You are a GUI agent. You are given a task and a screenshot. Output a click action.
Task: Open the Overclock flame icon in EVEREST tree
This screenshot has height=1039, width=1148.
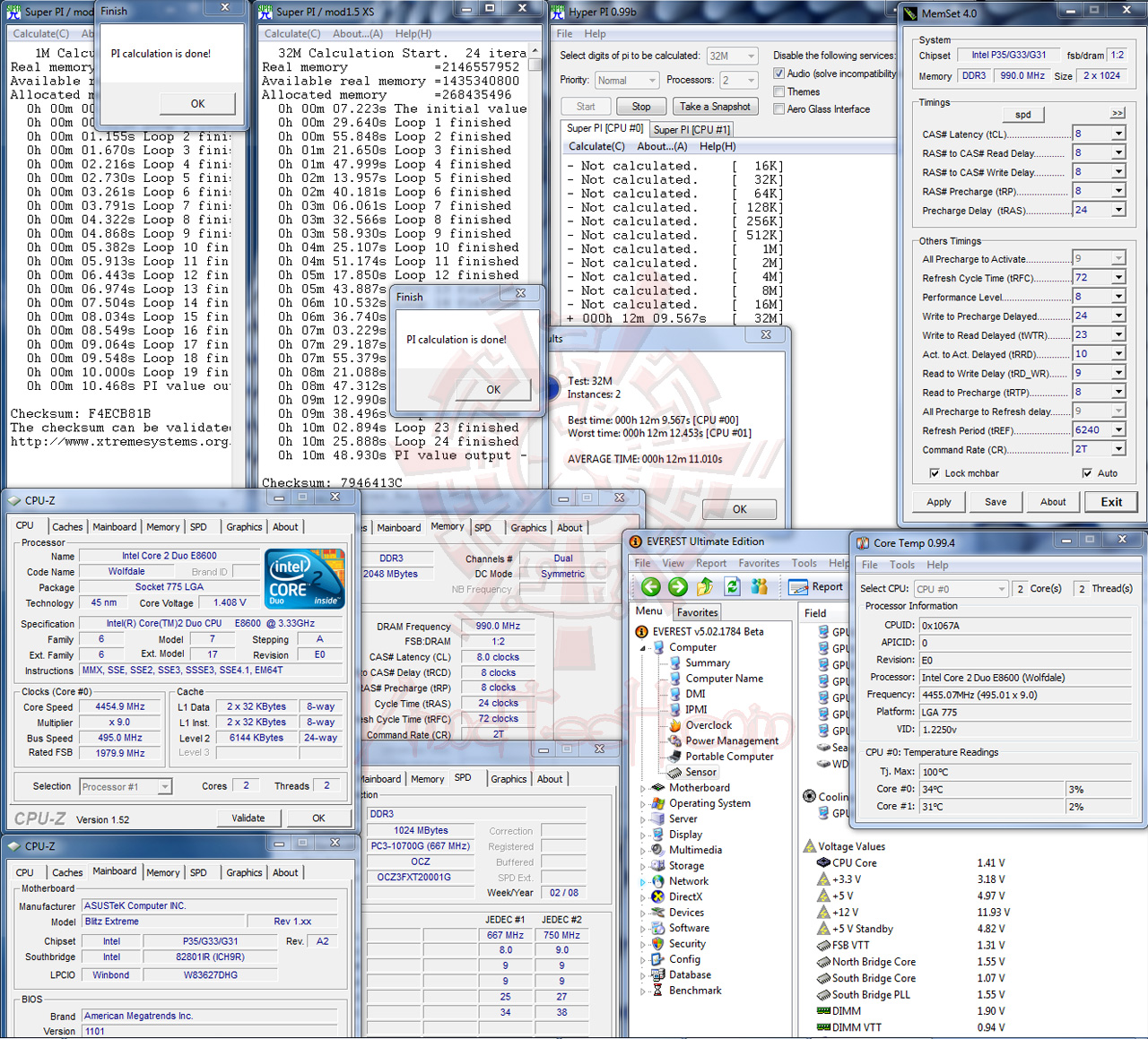[675, 725]
